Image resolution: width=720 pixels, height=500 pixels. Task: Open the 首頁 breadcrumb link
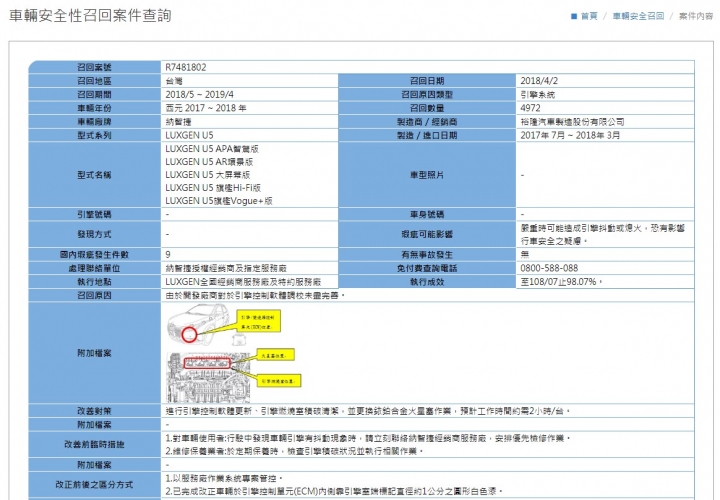pos(589,16)
